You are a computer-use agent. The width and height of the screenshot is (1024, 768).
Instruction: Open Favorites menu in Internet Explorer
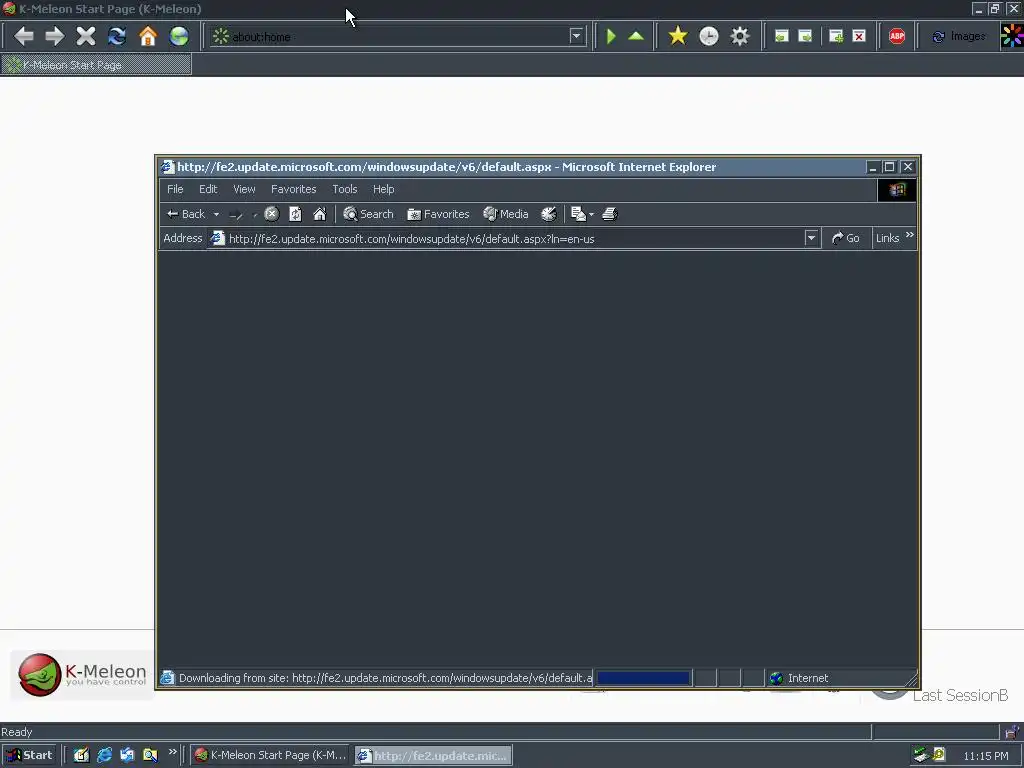click(x=293, y=189)
